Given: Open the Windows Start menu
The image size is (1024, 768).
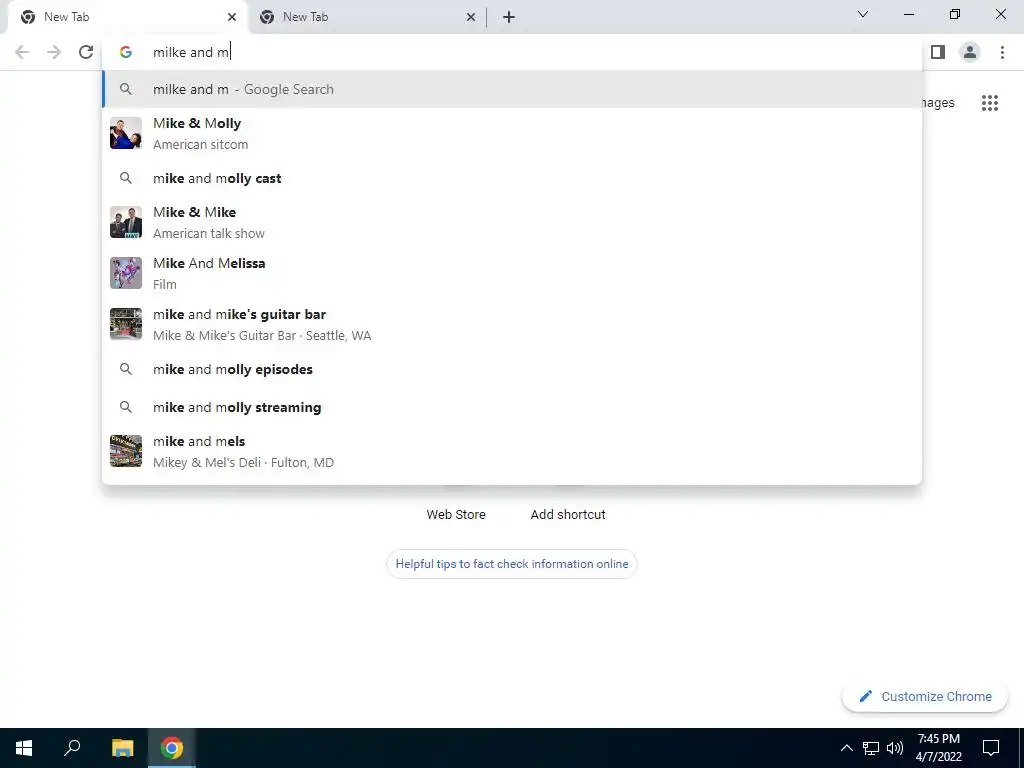Looking at the screenshot, I should pyautogui.click(x=24, y=748).
